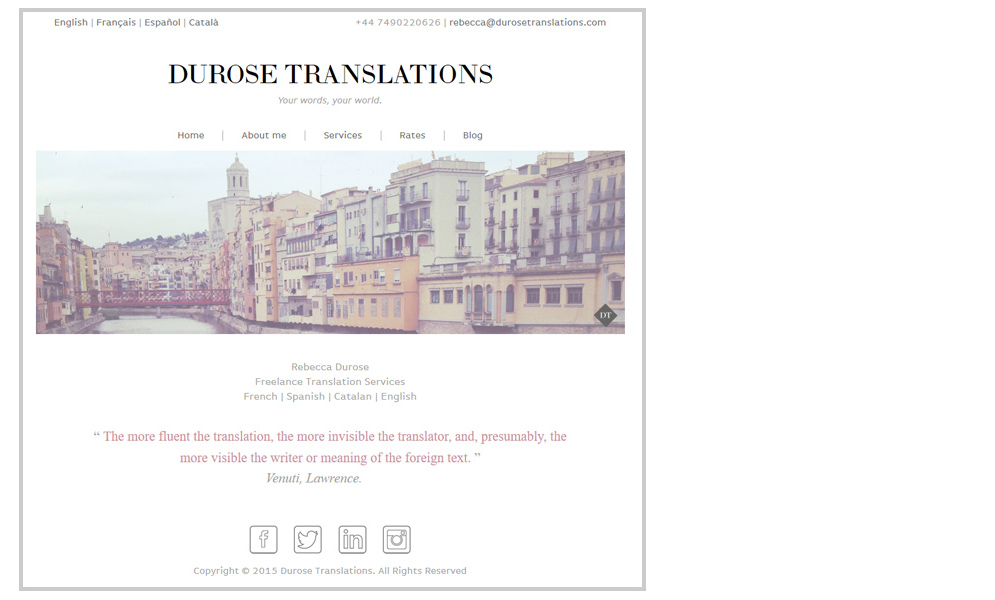Switch site language to Català
995x600 pixels.
coord(204,22)
